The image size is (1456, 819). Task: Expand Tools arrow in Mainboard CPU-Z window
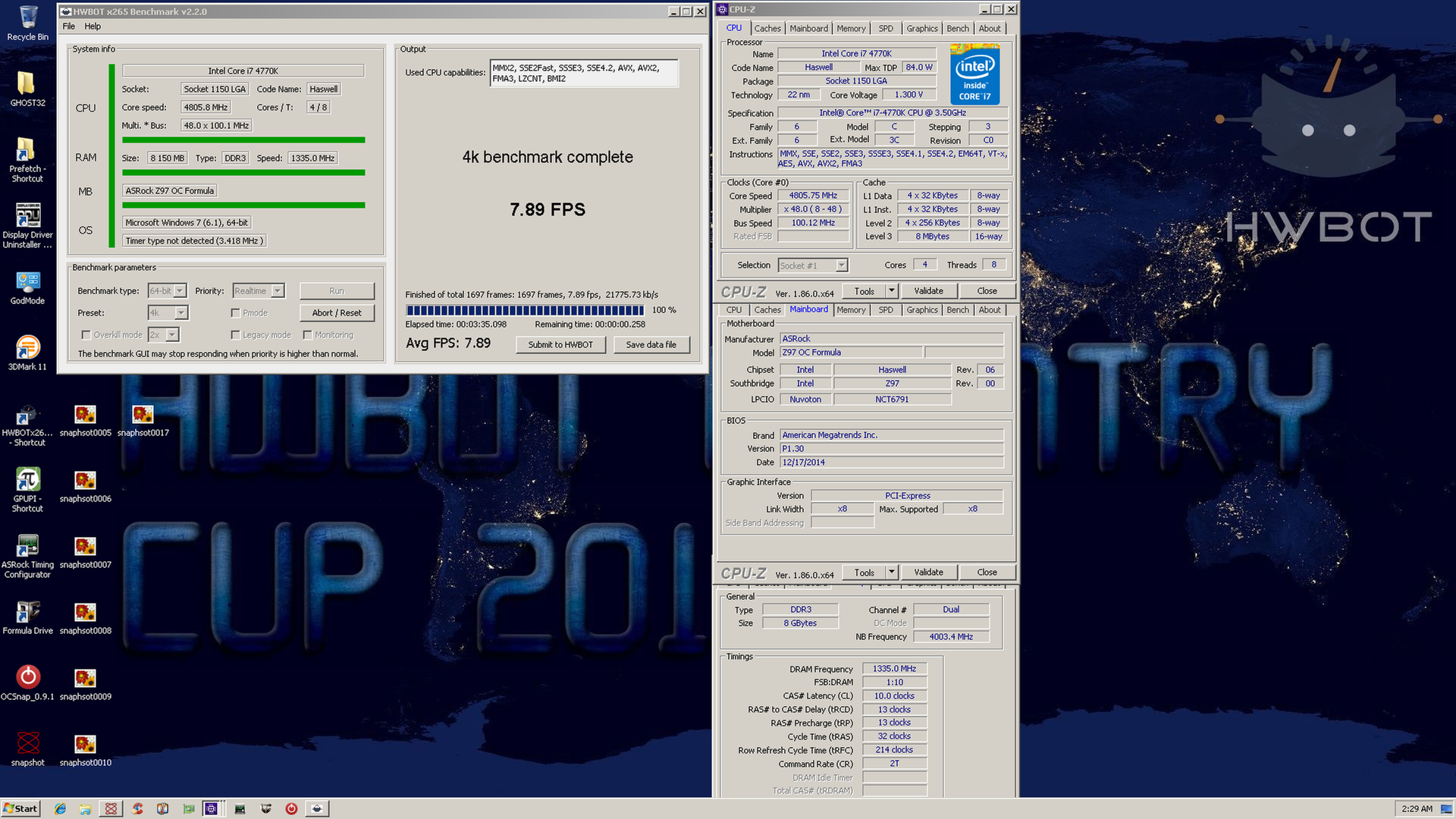click(892, 573)
